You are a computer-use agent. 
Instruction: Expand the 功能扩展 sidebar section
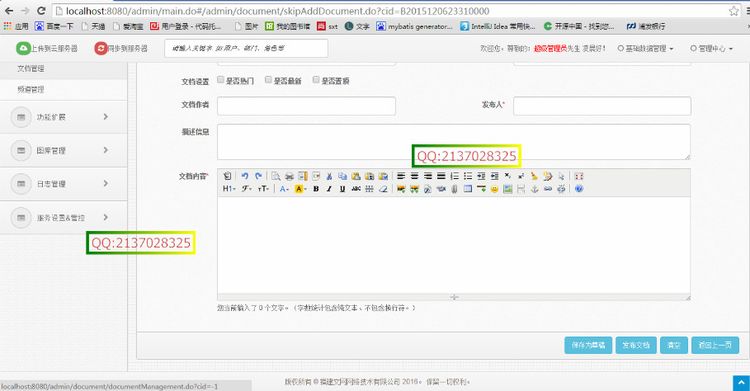coord(64,117)
